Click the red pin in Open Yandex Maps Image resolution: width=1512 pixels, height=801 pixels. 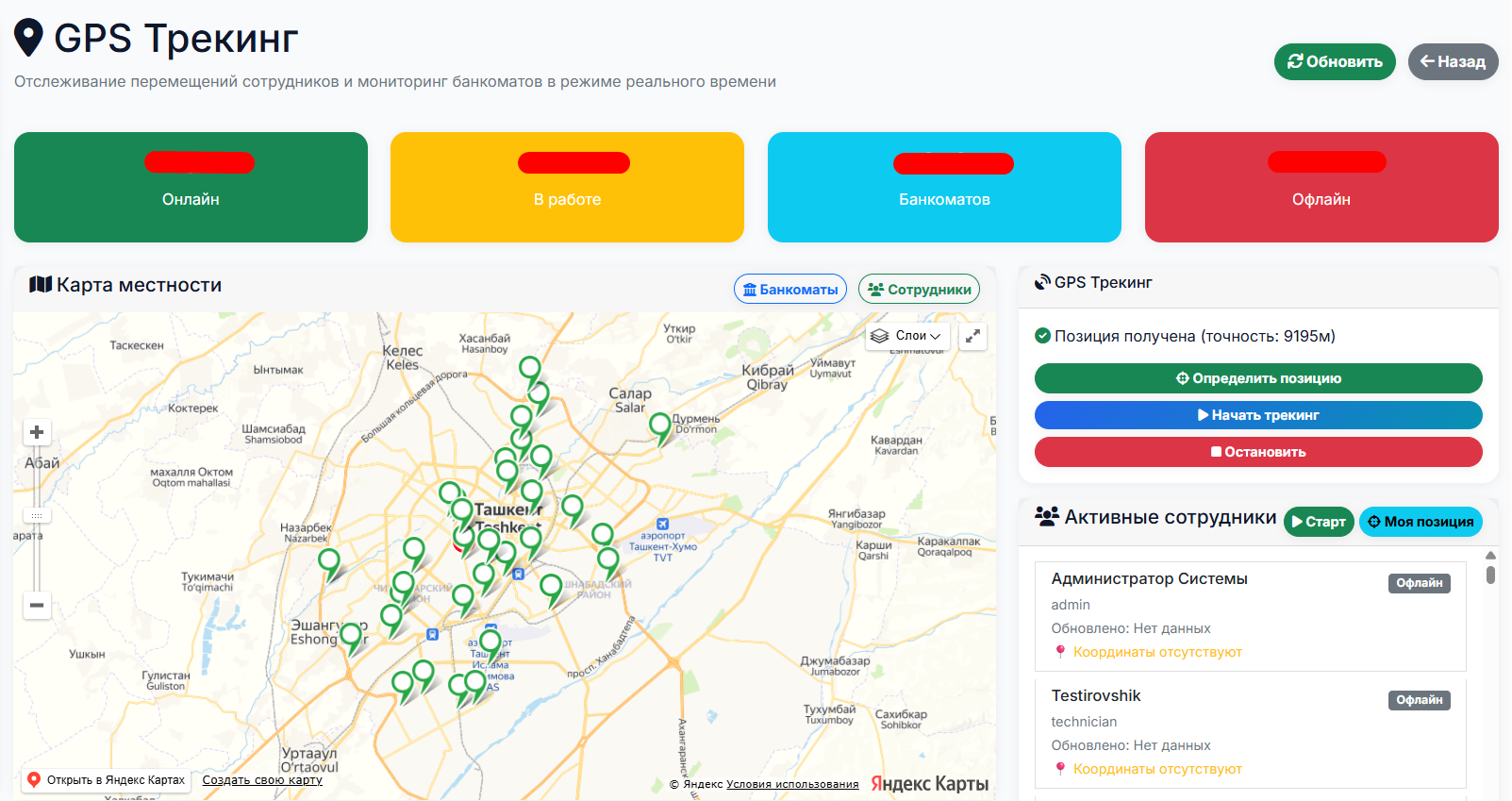pyautogui.click(x=34, y=779)
